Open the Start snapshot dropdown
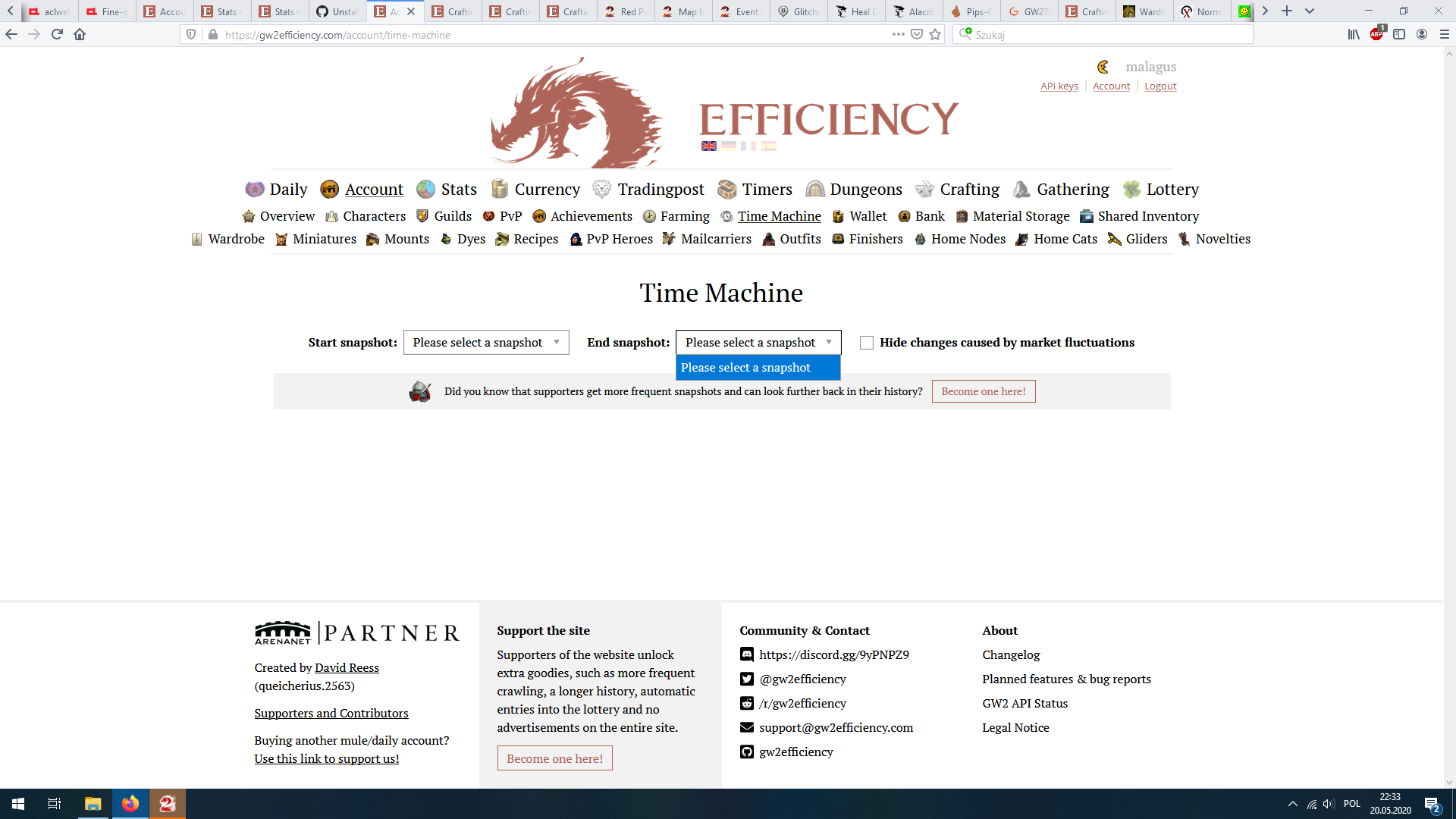Viewport: 1456px width, 819px height. tap(486, 342)
